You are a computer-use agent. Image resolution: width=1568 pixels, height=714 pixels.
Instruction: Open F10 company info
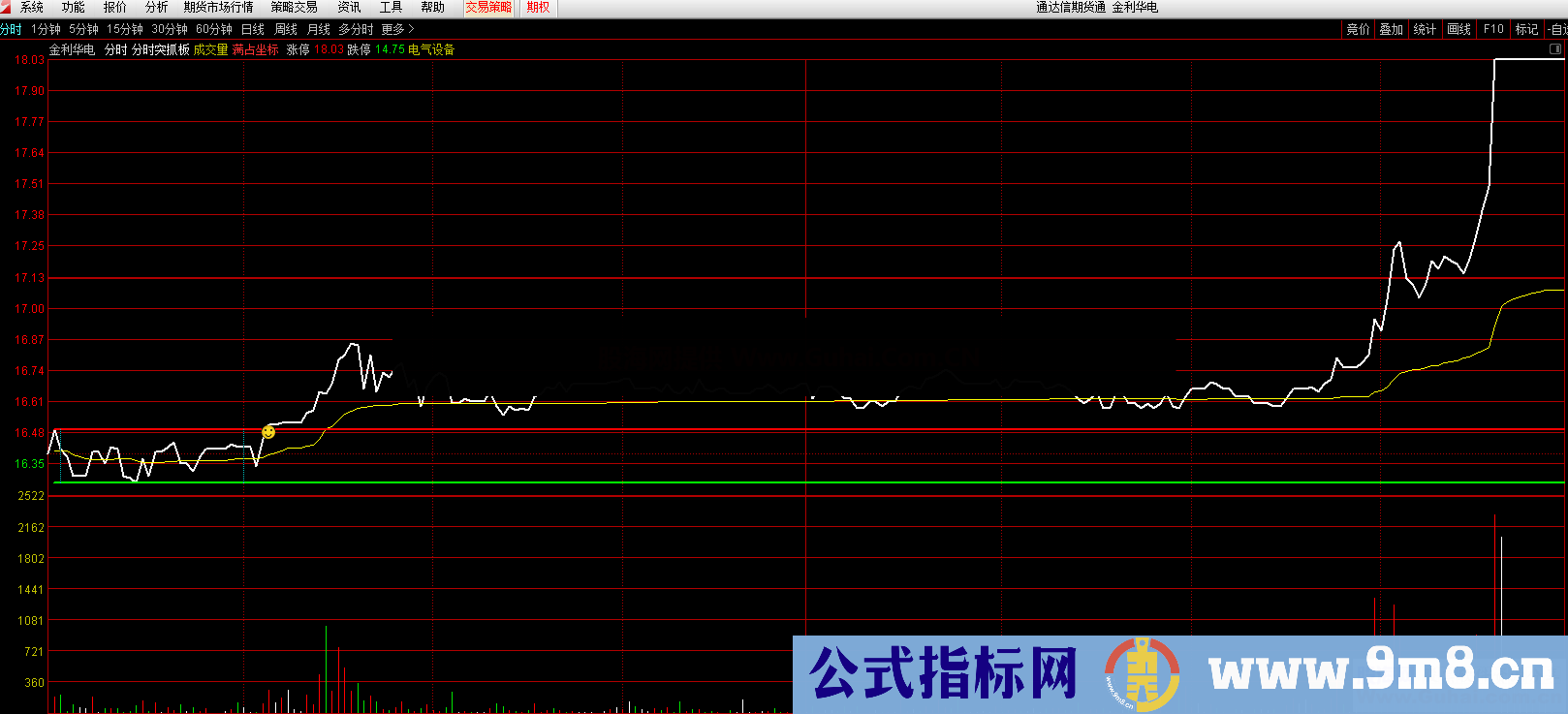(1493, 30)
